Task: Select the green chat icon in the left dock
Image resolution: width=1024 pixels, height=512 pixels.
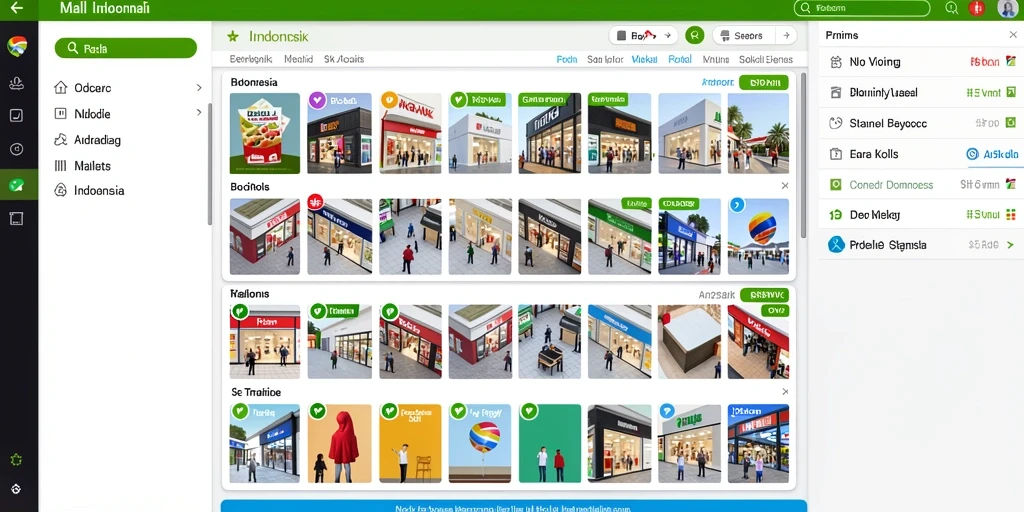Action: pos(17,185)
